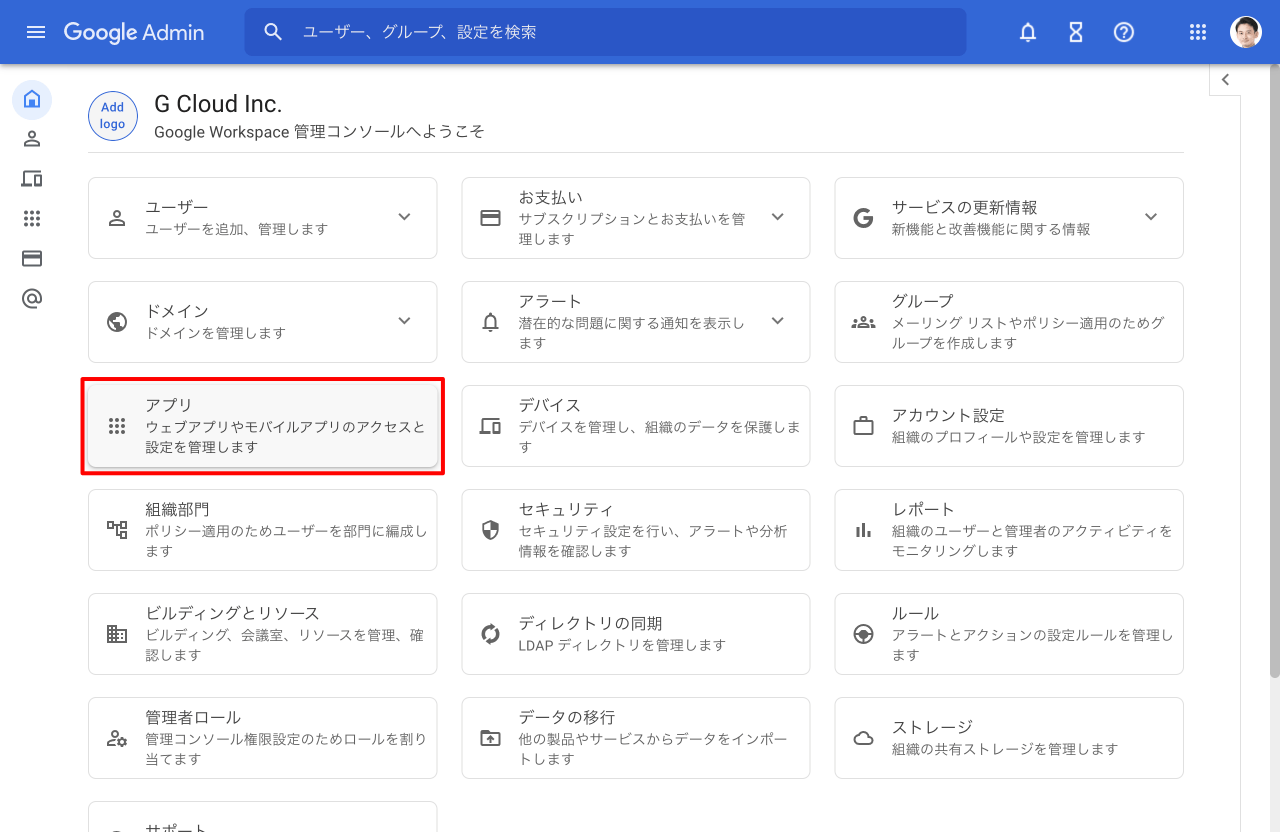Open the デバイス card title
1280x832 pixels.
click(x=550, y=405)
